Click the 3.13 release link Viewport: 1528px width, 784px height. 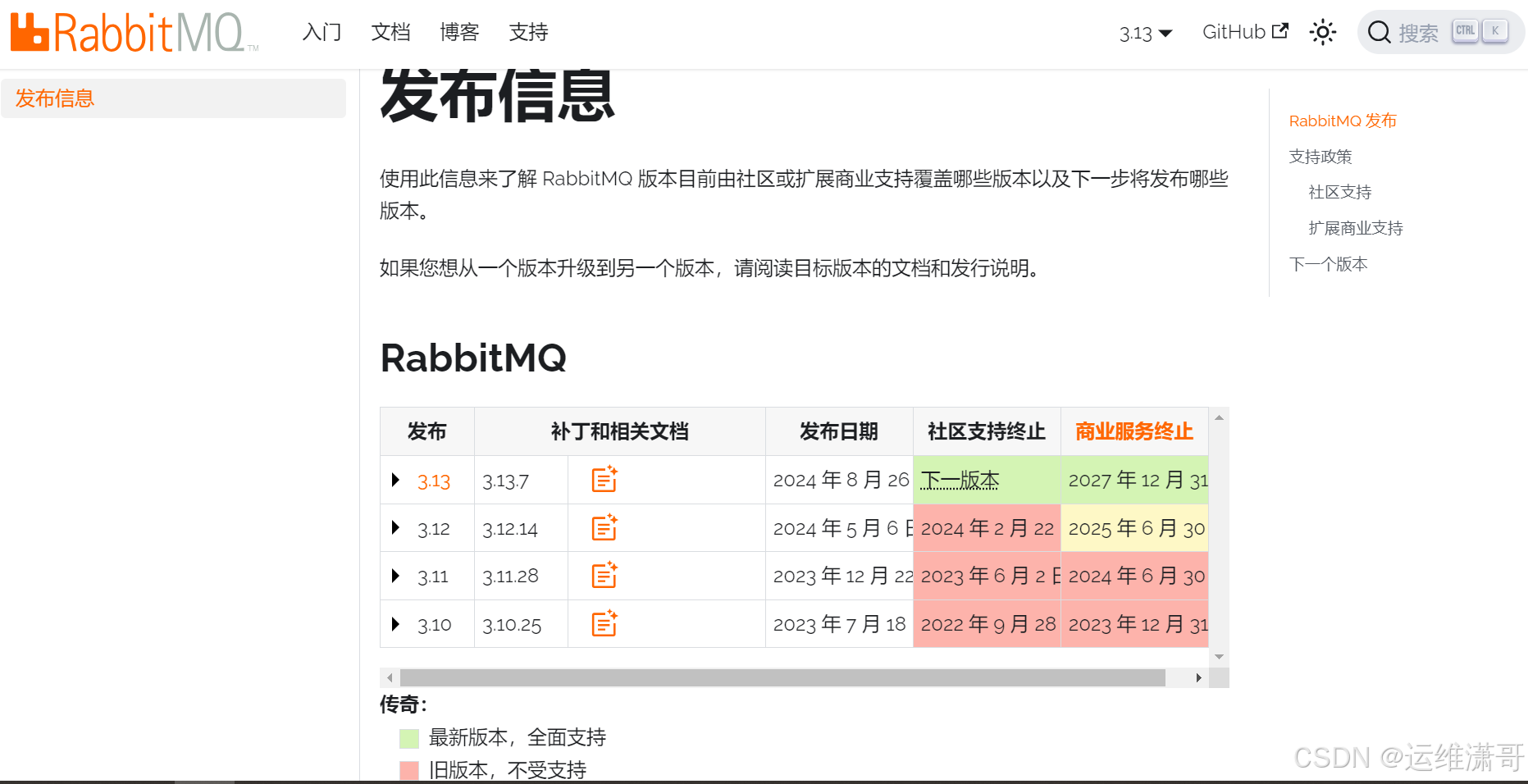click(x=434, y=481)
